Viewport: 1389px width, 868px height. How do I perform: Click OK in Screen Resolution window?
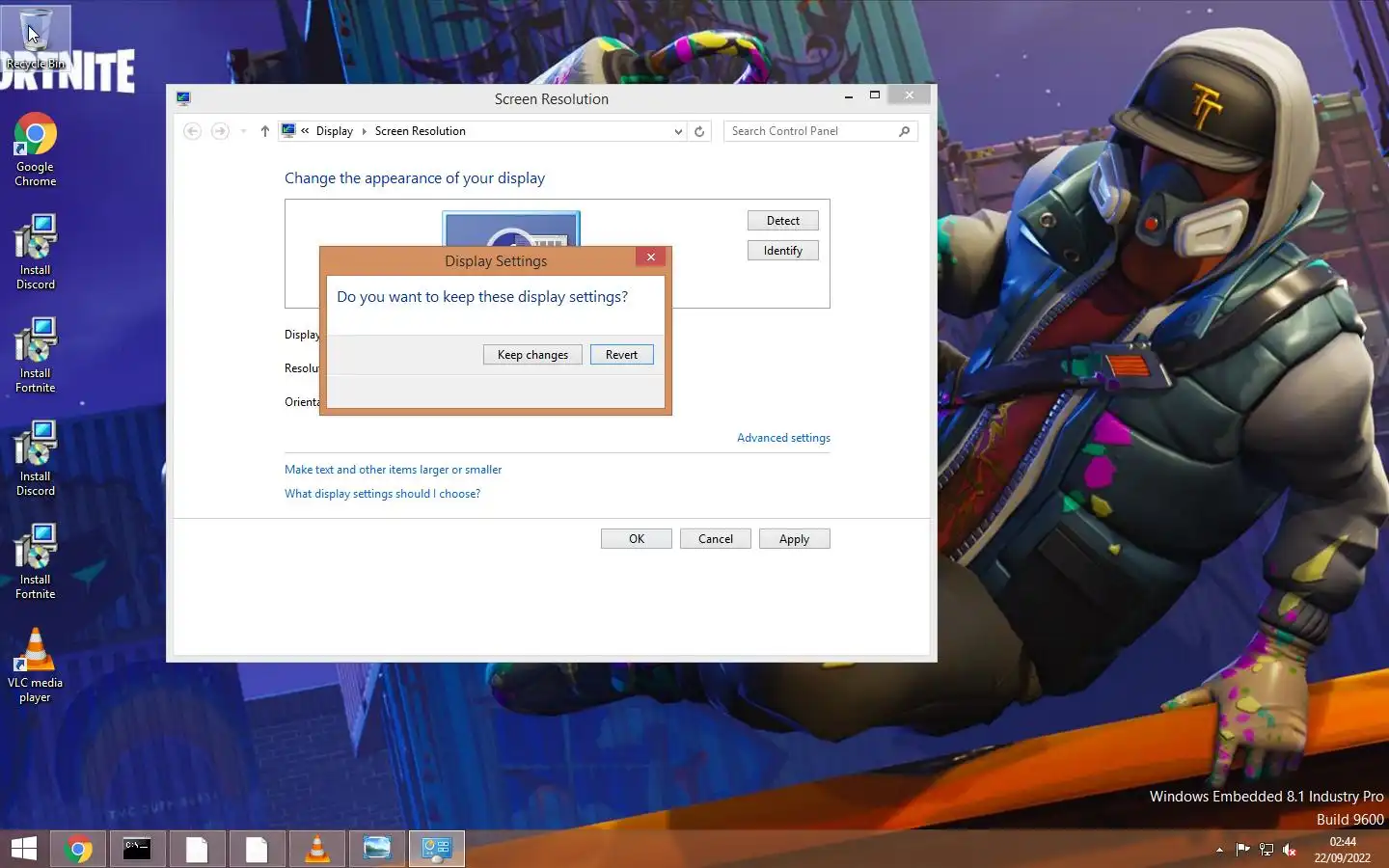click(637, 539)
